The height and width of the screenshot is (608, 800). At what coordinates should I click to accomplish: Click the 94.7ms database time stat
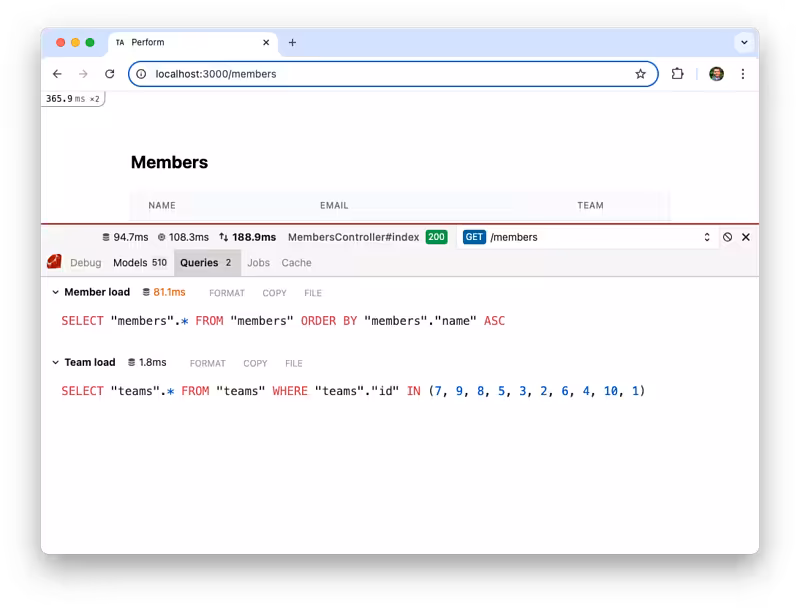click(125, 237)
